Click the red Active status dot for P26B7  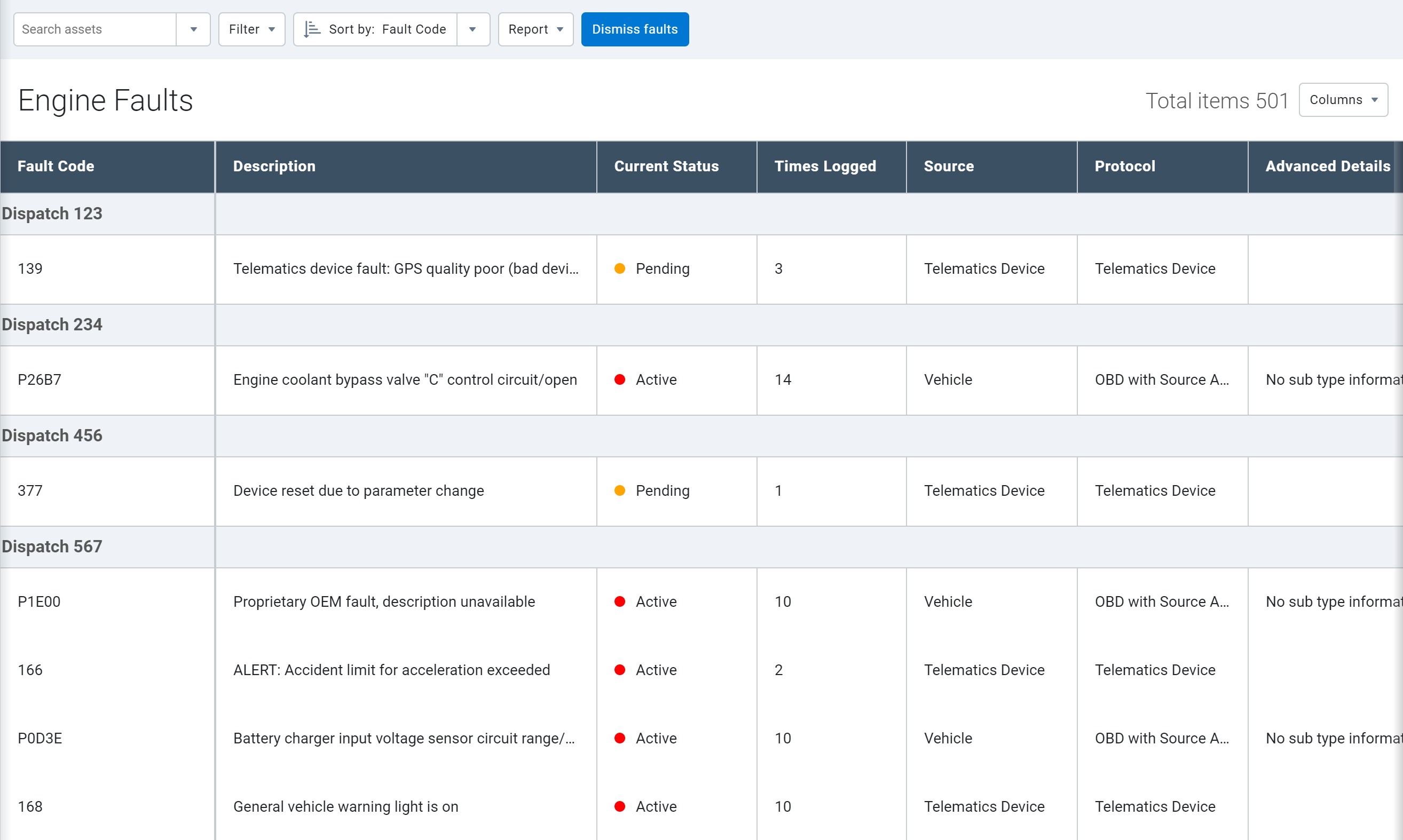tap(619, 379)
